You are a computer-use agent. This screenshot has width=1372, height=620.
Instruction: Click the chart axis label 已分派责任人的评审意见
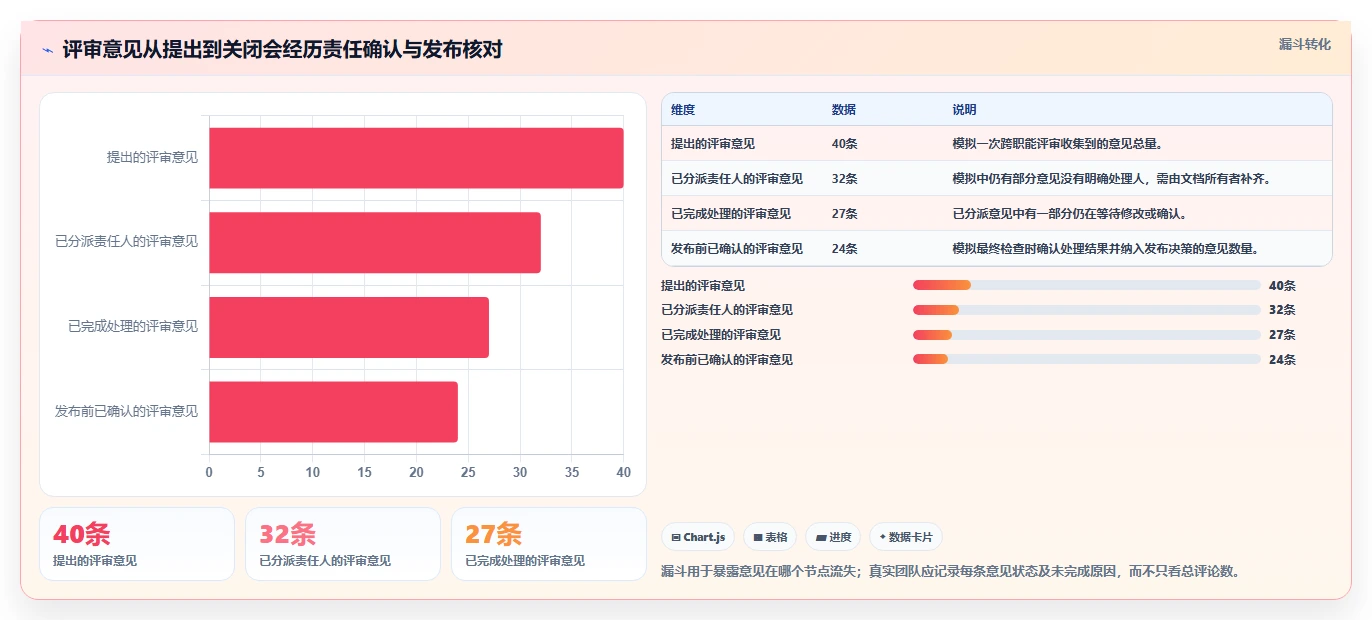tap(127, 242)
